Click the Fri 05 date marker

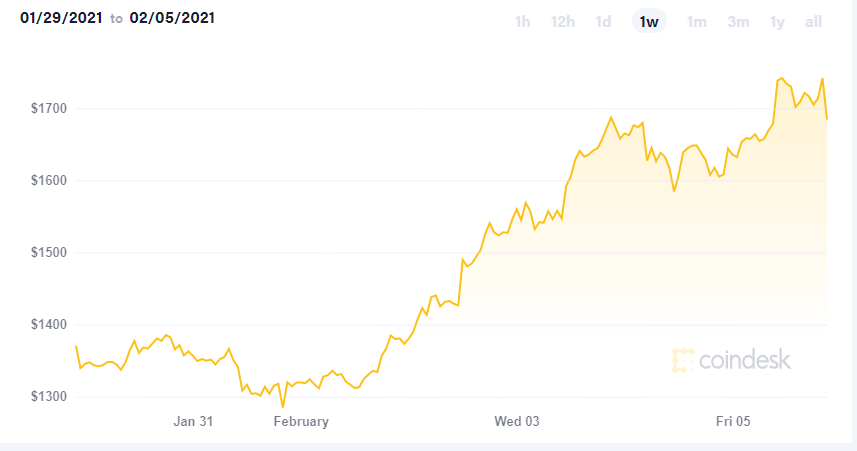click(734, 422)
